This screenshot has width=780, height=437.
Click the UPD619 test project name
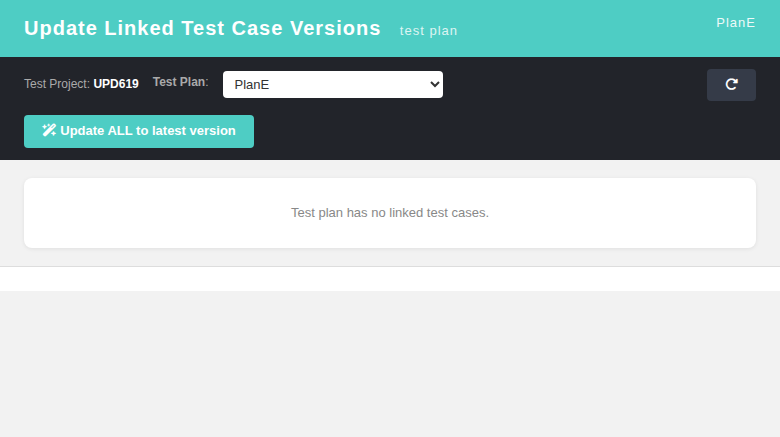[x=116, y=84]
